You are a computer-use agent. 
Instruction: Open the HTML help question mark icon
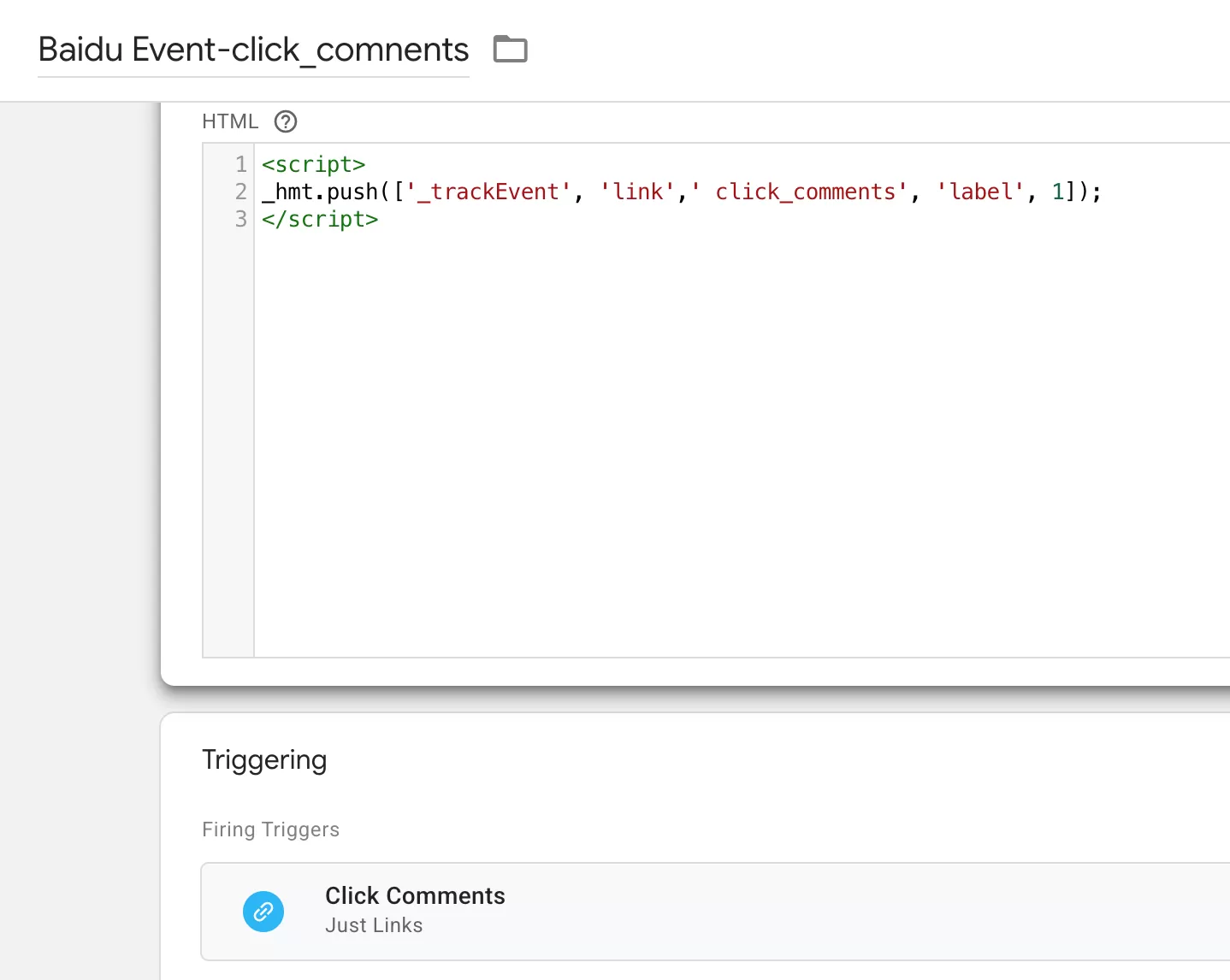pos(286,121)
